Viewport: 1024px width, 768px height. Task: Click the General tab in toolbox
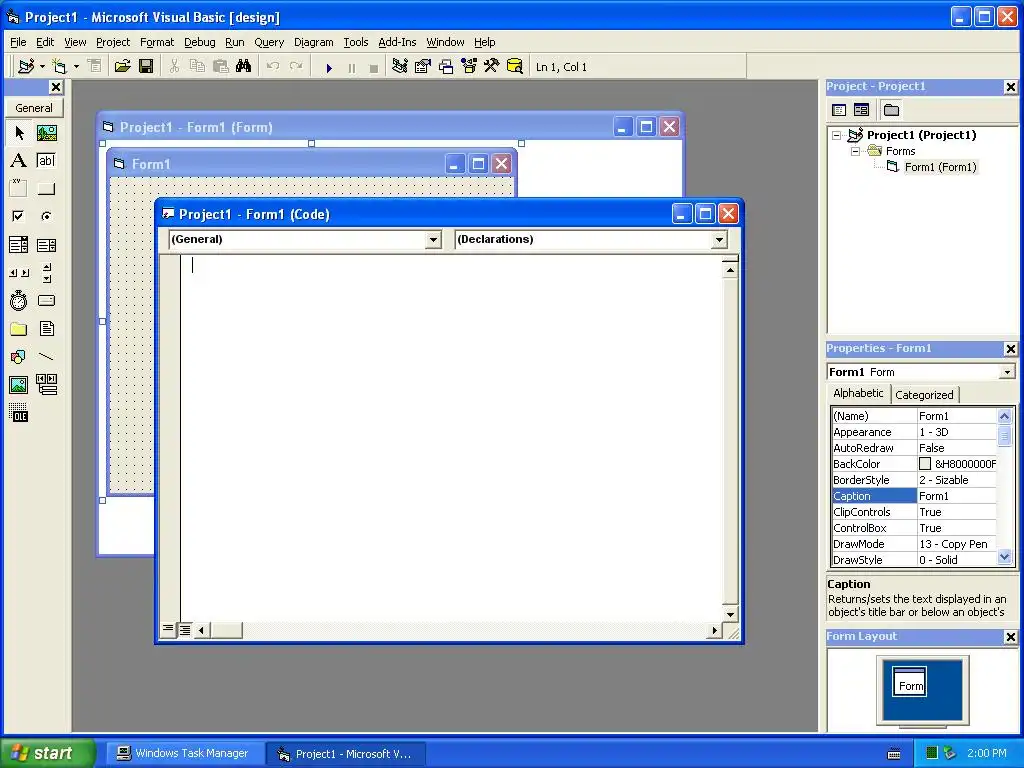pos(34,108)
